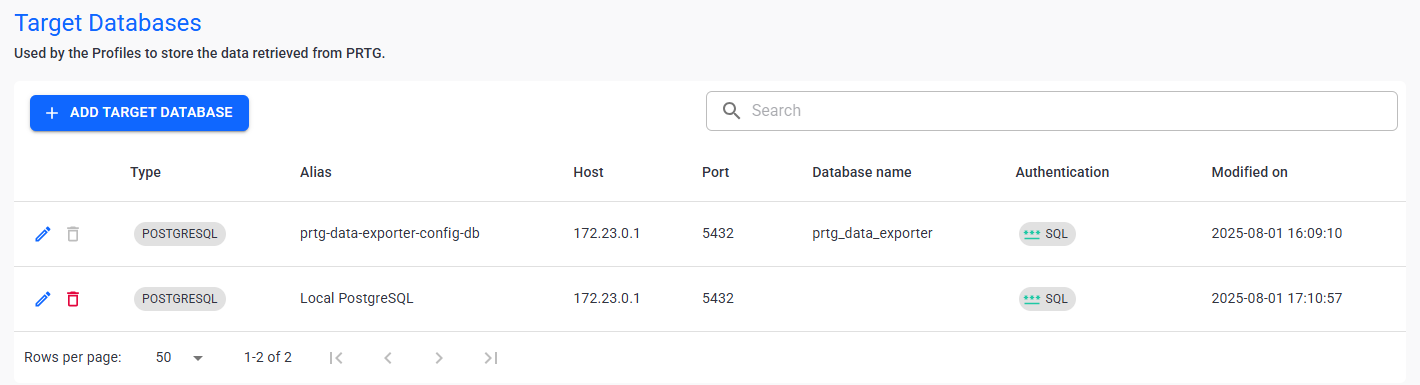The height and width of the screenshot is (385, 1420).
Task: Click the magnifier icon in the search box
Action: tap(731, 110)
